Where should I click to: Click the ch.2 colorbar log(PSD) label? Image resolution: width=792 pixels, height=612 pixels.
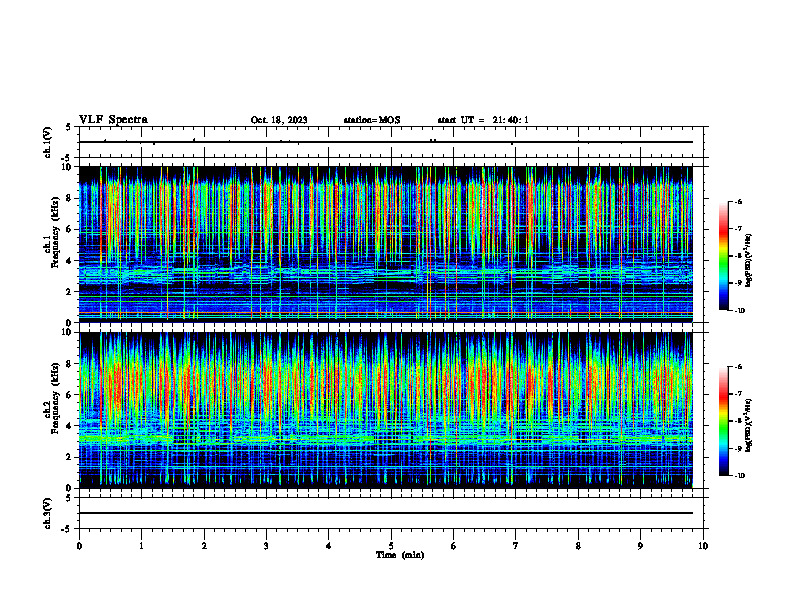click(x=748, y=425)
